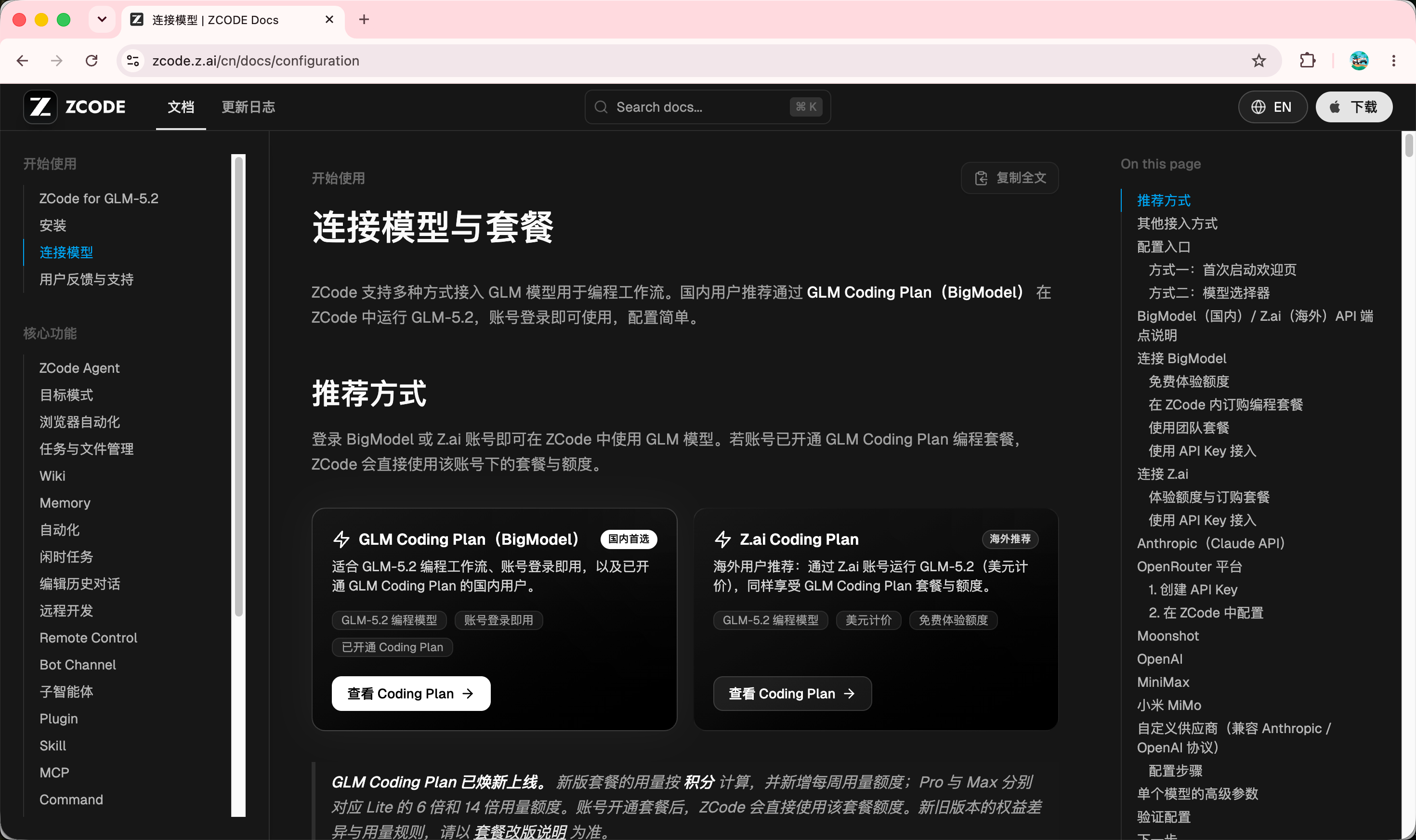Jump to 小米 MiMo section

click(x=1169, y=705)
